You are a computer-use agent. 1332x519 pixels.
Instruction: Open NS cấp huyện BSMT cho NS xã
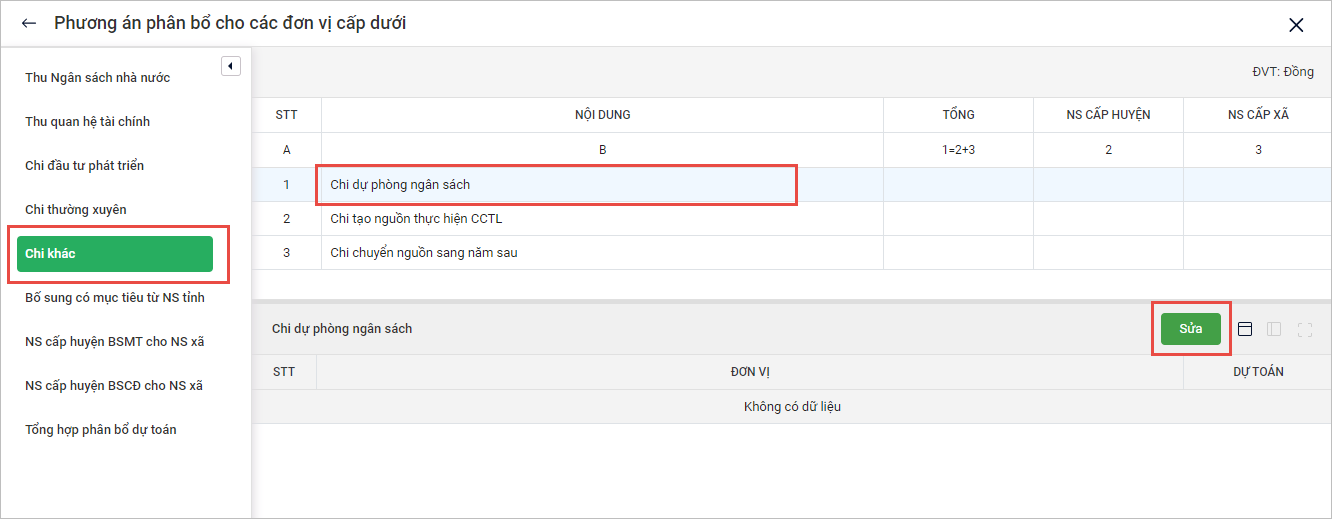115,342
